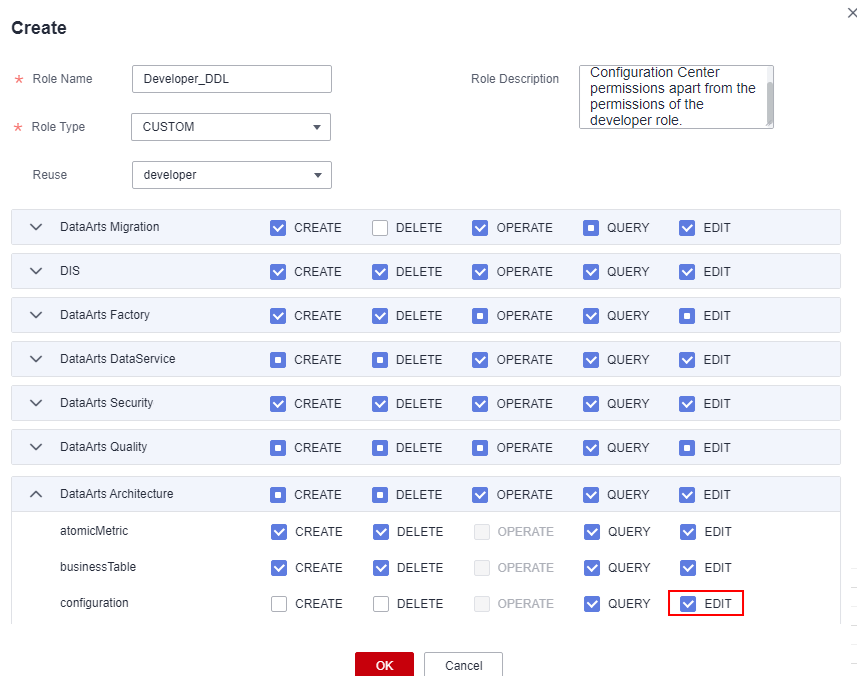
Task: Uncheck CREATE for DataArts Security
Action: [278, 404]
